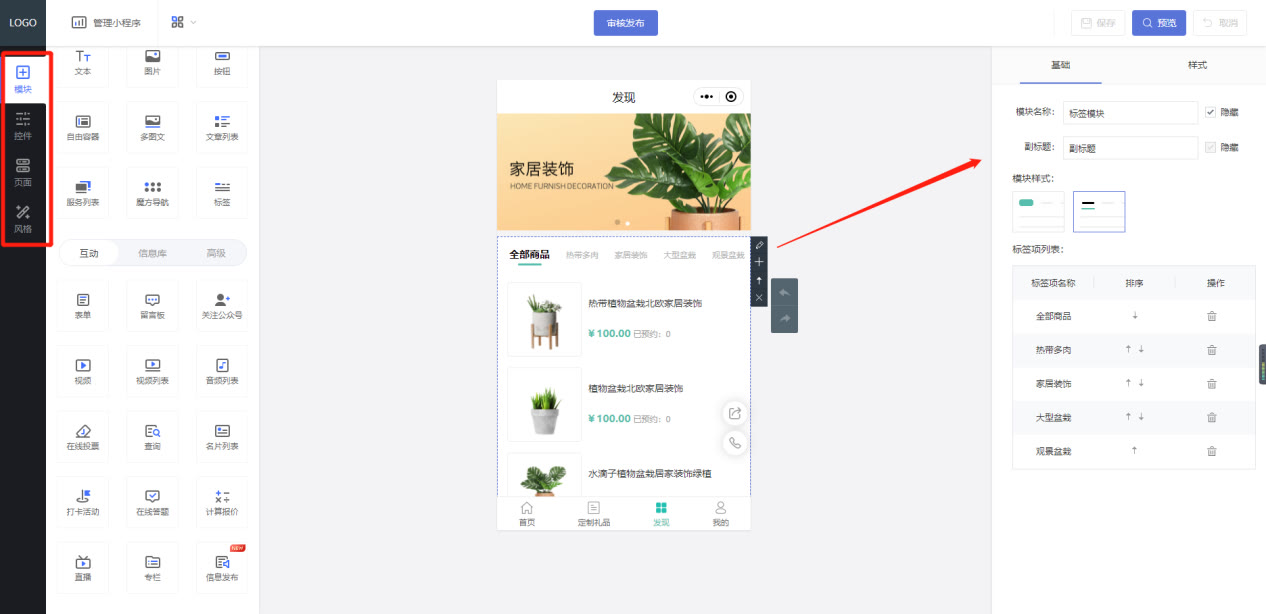Click the plus icon on module toolbar
The height and width of the screenshot is (614, 1266).
click(759, 262)
